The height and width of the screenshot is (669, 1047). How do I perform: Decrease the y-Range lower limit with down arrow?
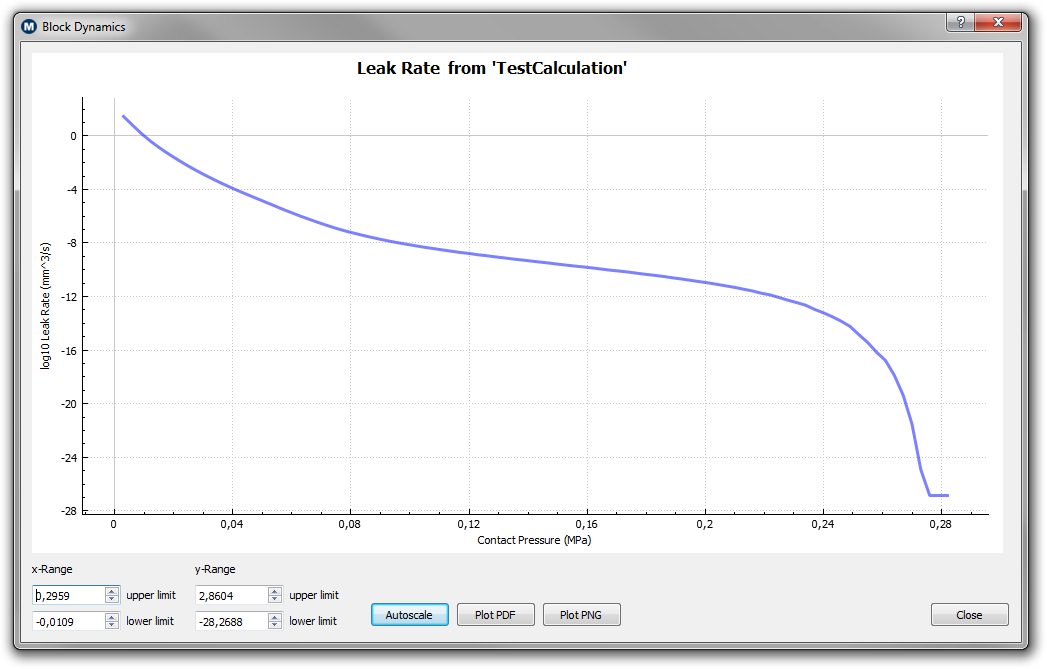(275, 625)
